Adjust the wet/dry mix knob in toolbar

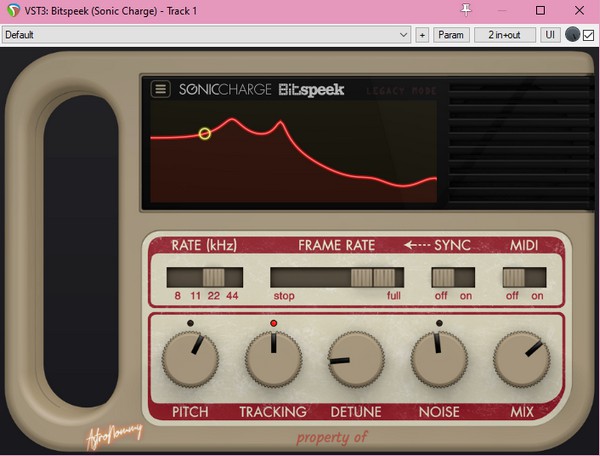[572, 35]
